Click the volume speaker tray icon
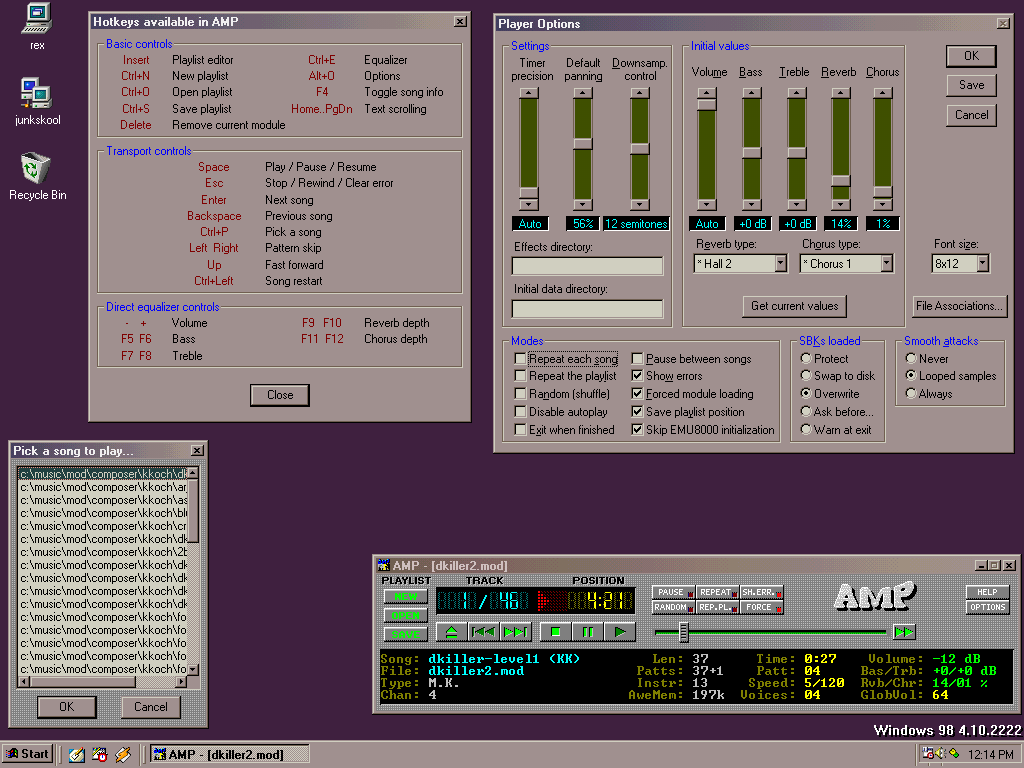Viewport: 1024px width, 768px height. click(941, 754)
